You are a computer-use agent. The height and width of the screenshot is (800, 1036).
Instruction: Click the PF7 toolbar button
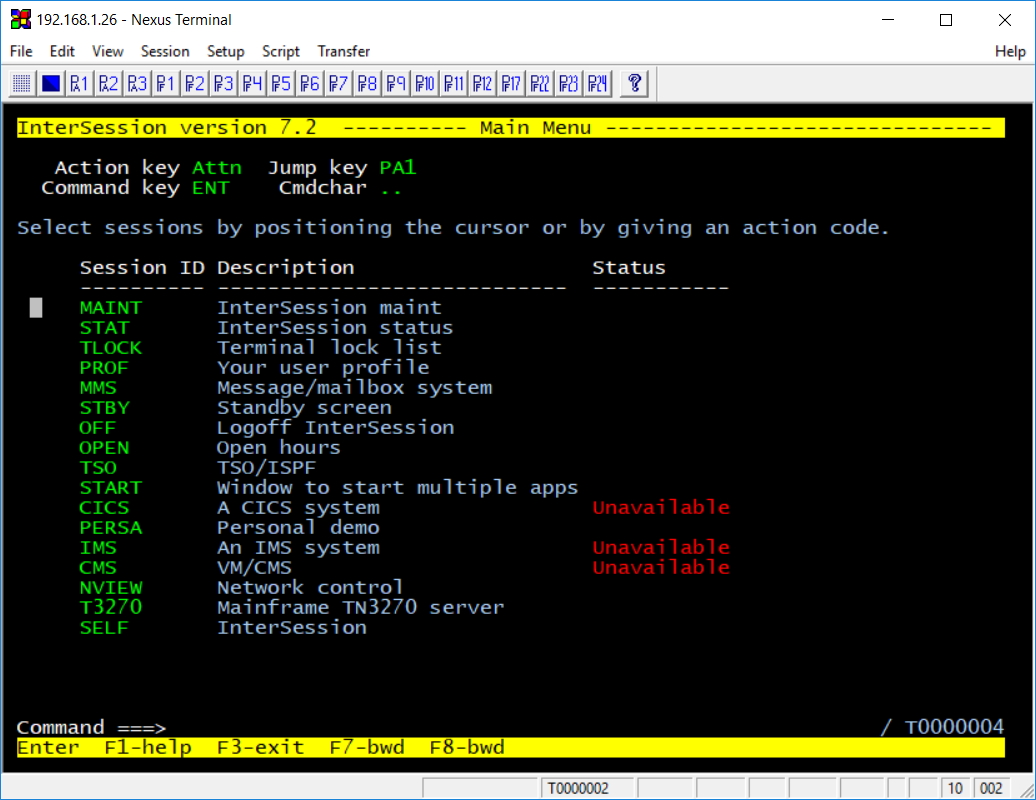pos(338,83)
